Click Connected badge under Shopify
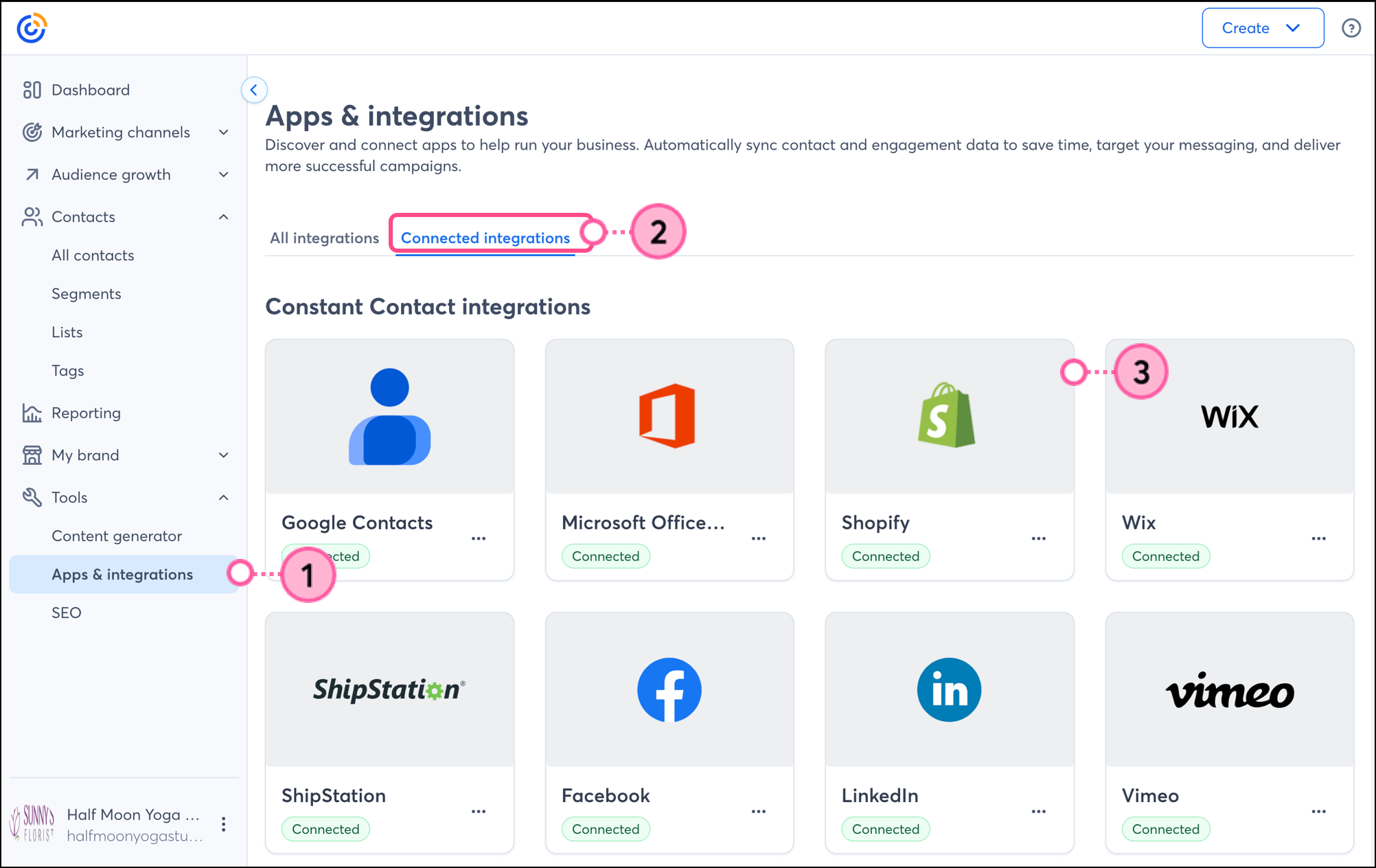Viewport: 1376px width, 868px height. pyautogui.click(x=886, y=556)
